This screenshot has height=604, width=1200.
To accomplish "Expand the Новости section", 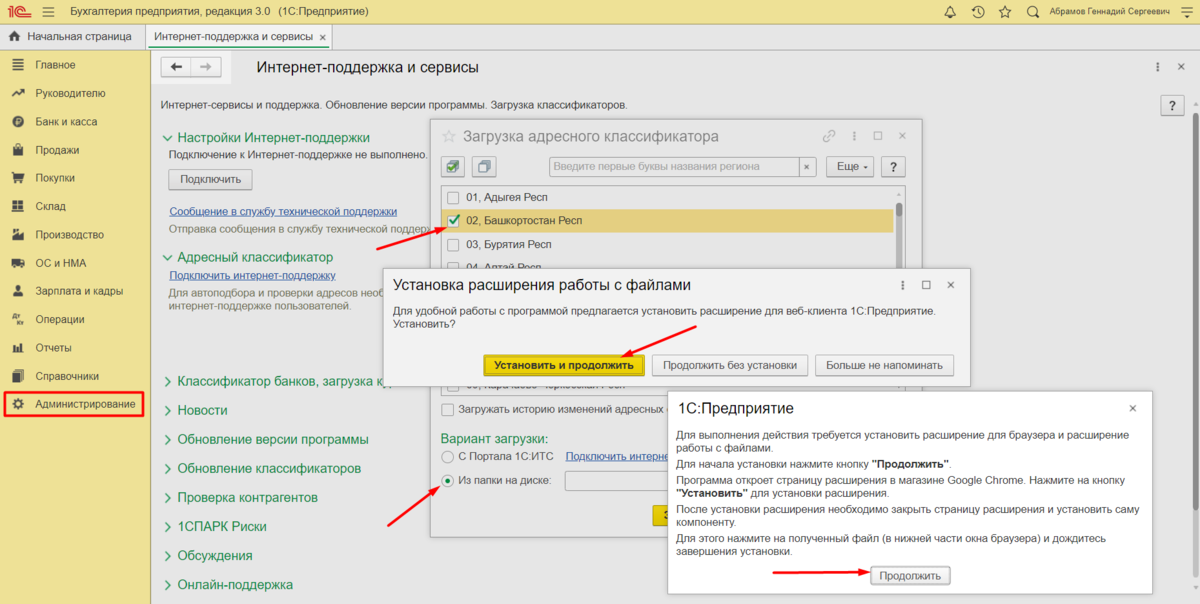I will (x=168, y=410).
